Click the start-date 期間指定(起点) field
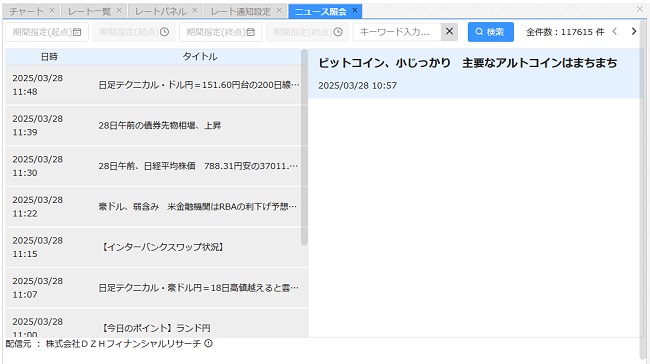 click(47, 32)
